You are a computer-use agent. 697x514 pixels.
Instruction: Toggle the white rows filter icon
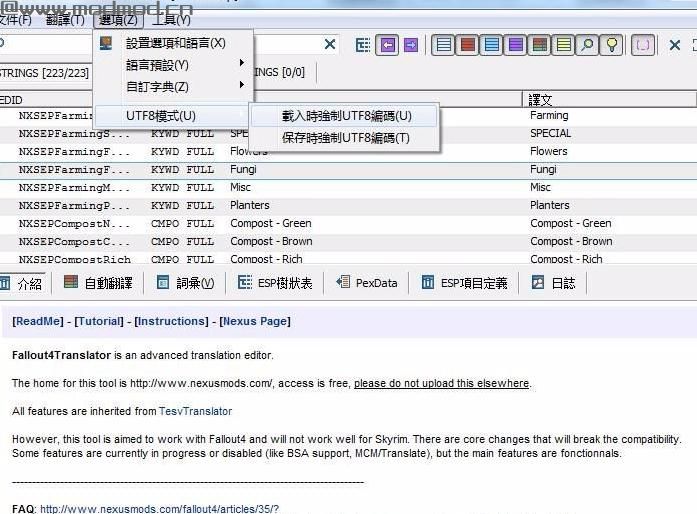(x=443, y=45)
